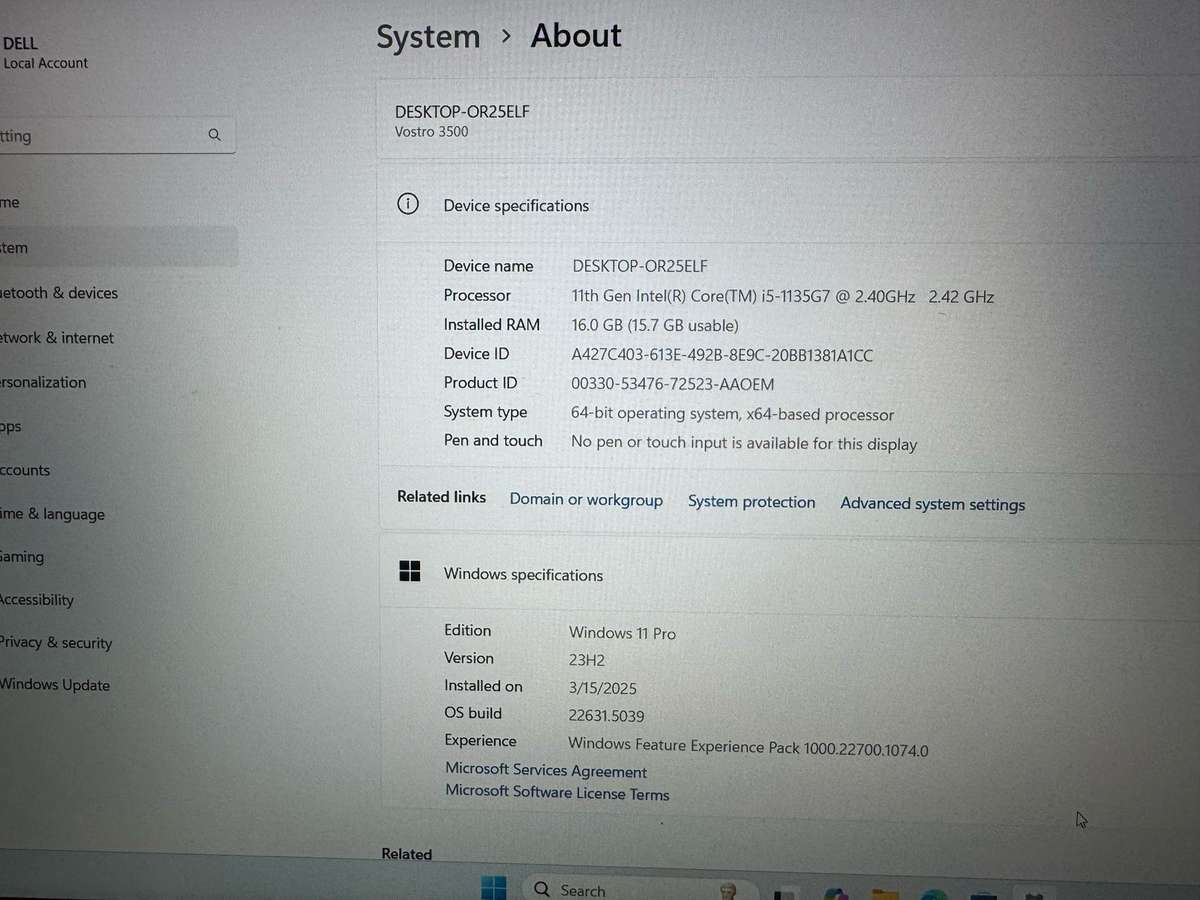Click the Windows specifications logo icon

(x=410, y=570)
